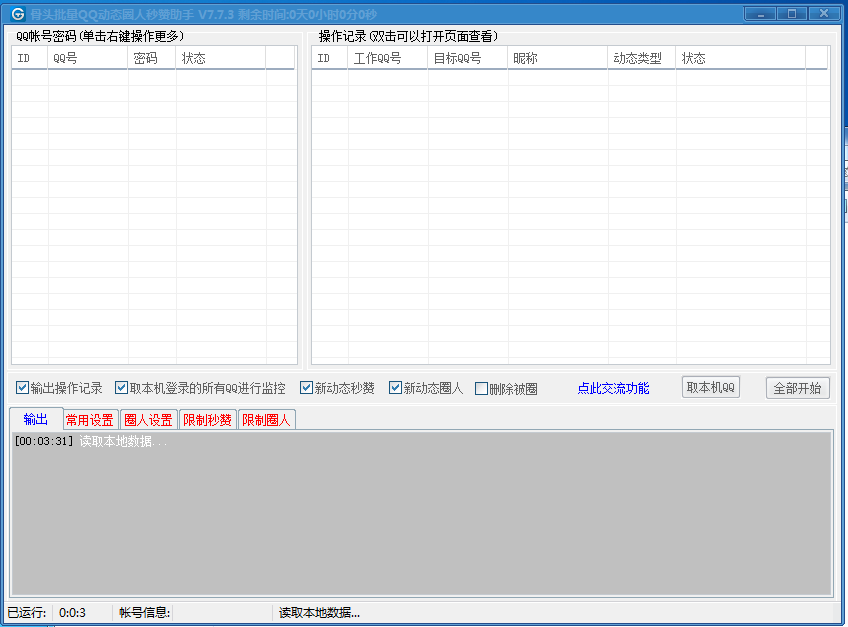The height and width of the screenshot is (627, 848).
Task: Click the 目标QQ号 column header
Action: click(x=468, y=58)
